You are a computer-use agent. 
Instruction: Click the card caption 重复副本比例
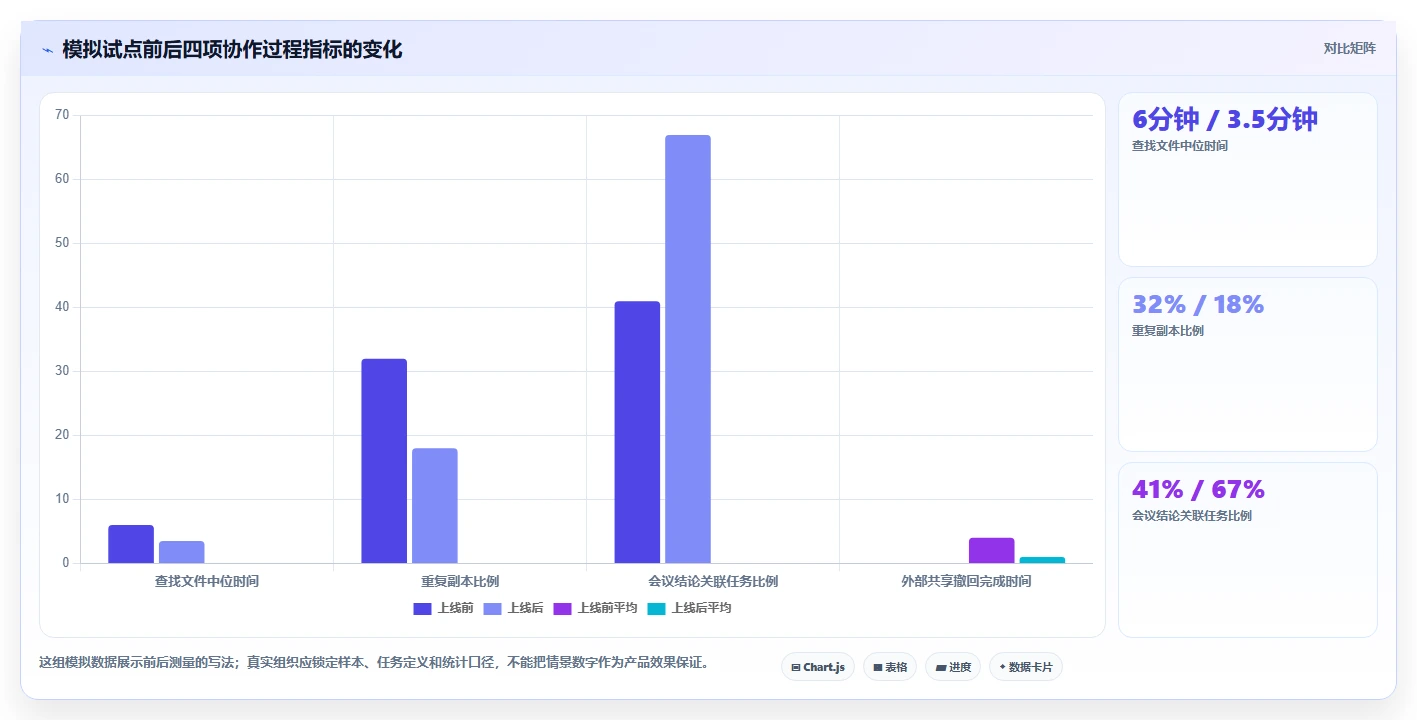coord(1168,331)
